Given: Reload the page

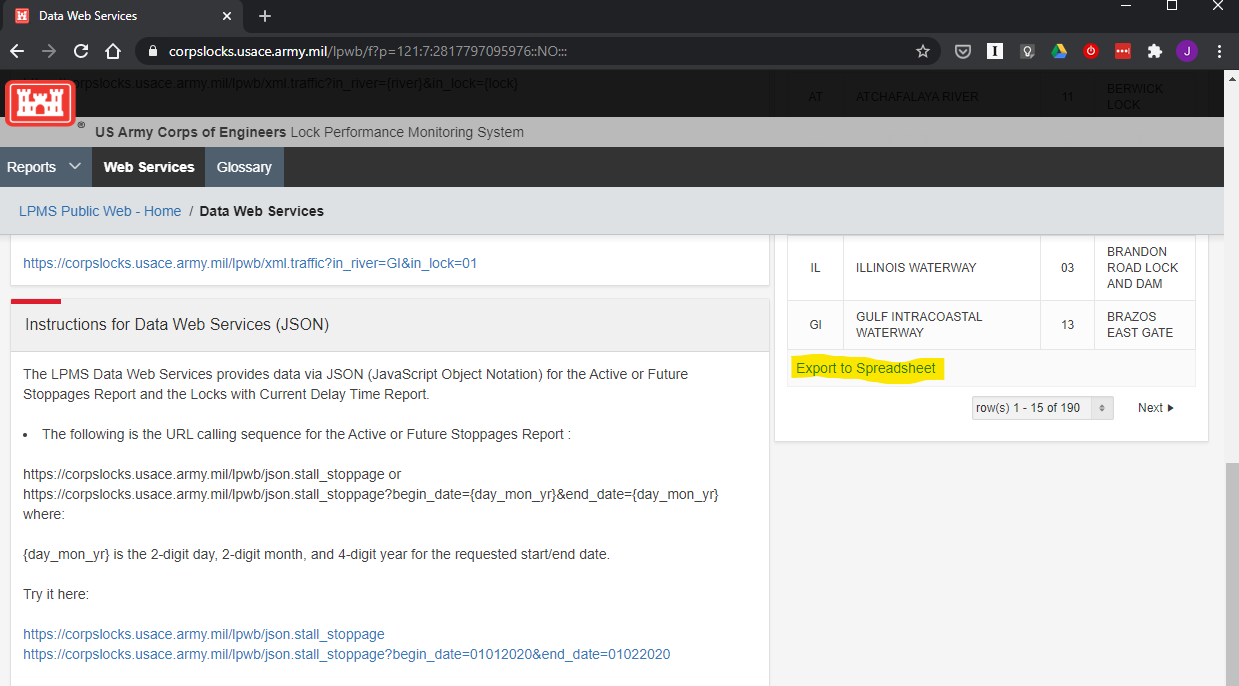Looking at the screenshot, I should tap(81, 51).
